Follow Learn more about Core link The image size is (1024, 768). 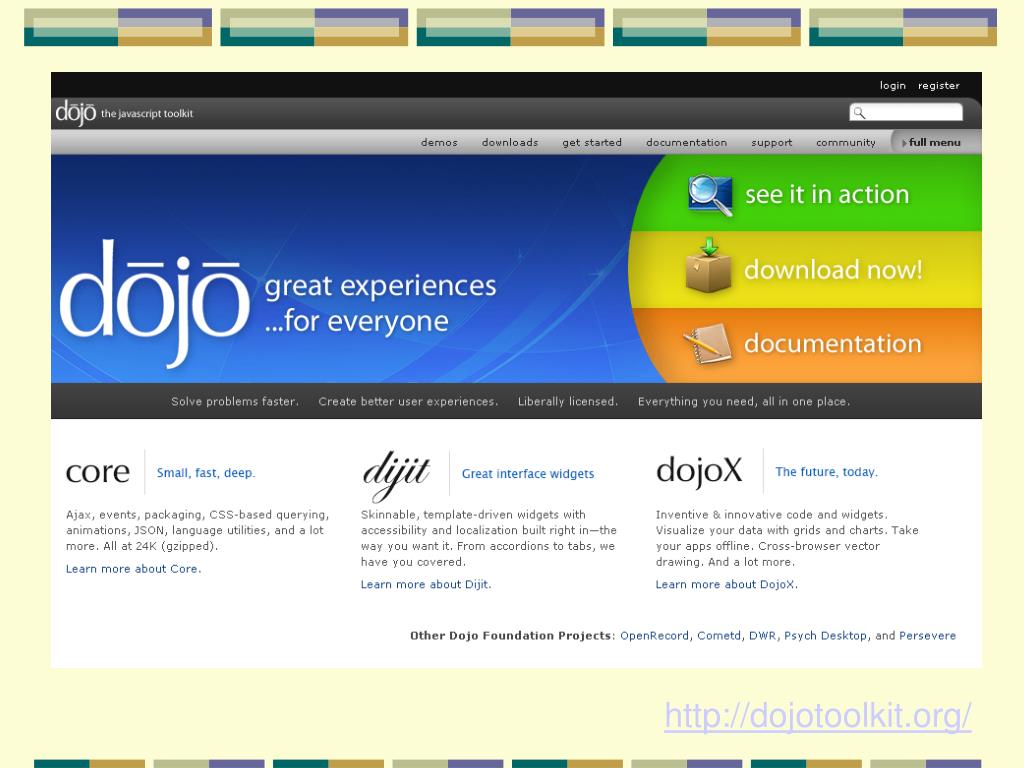pos(133,569)
